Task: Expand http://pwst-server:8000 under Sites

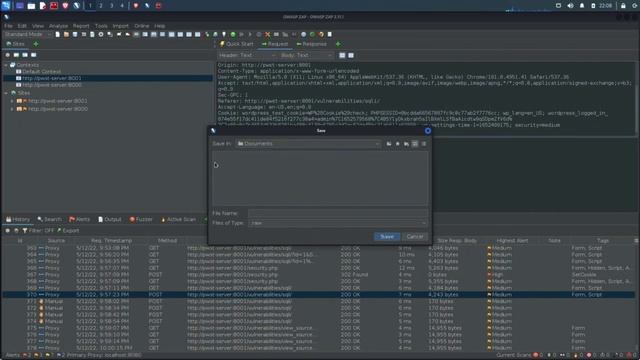Action: coord(12,109)
